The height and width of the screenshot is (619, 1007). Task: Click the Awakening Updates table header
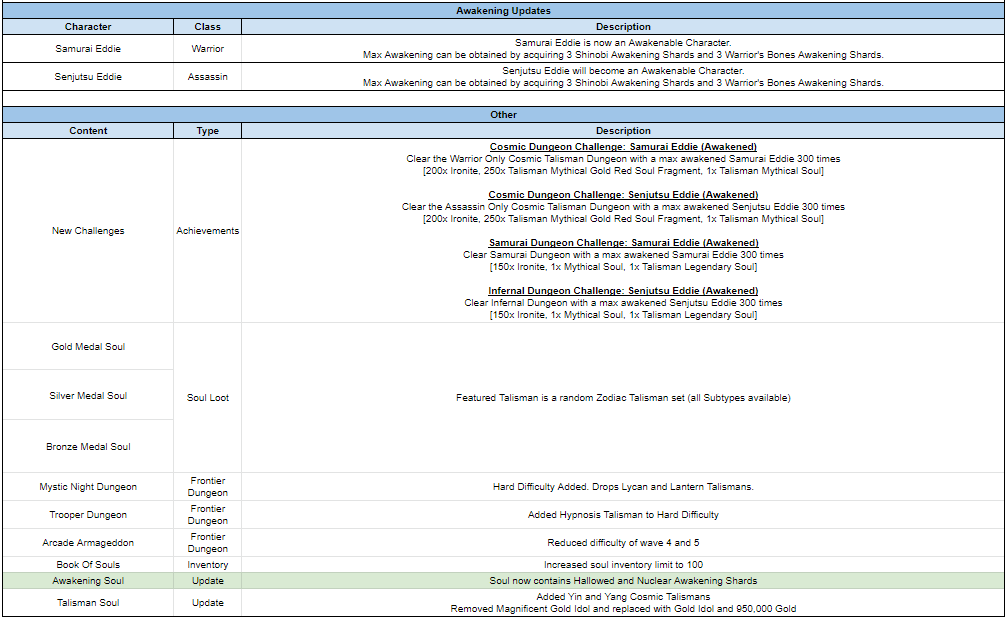tap(503, 11)
